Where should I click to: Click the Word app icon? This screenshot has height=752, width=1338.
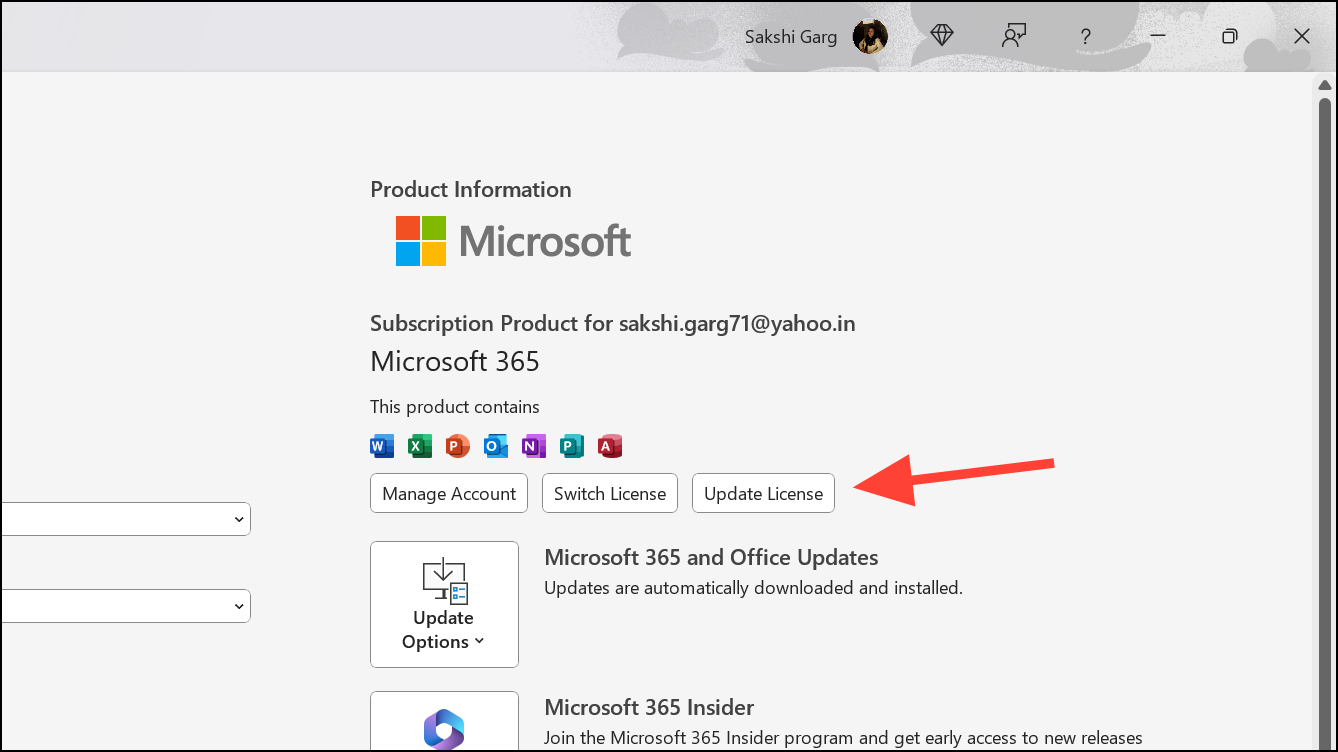point(382,446)
